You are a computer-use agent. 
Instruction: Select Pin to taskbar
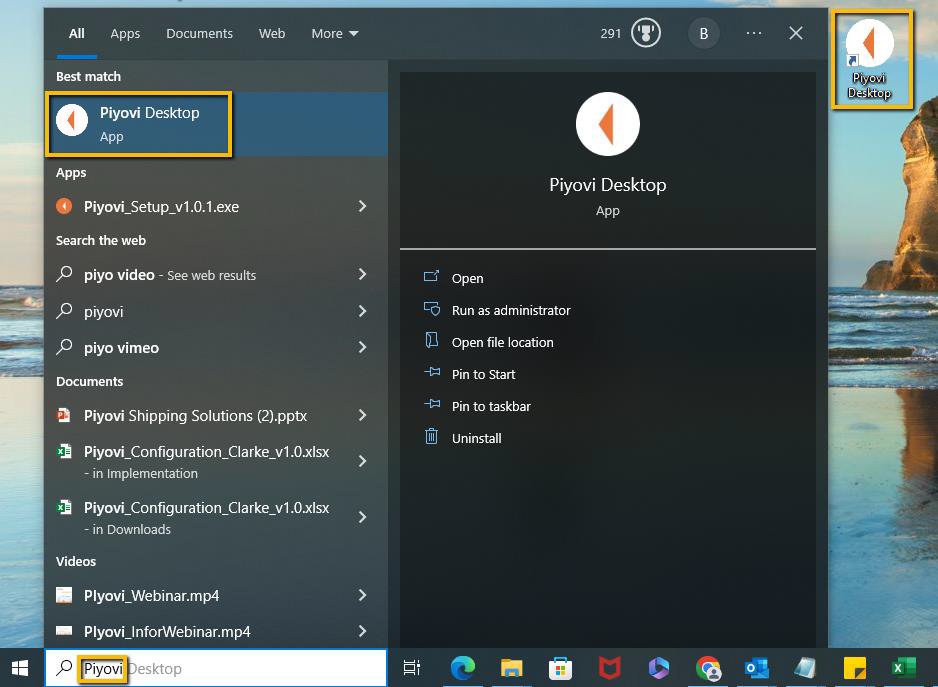[x=477, y=406]
